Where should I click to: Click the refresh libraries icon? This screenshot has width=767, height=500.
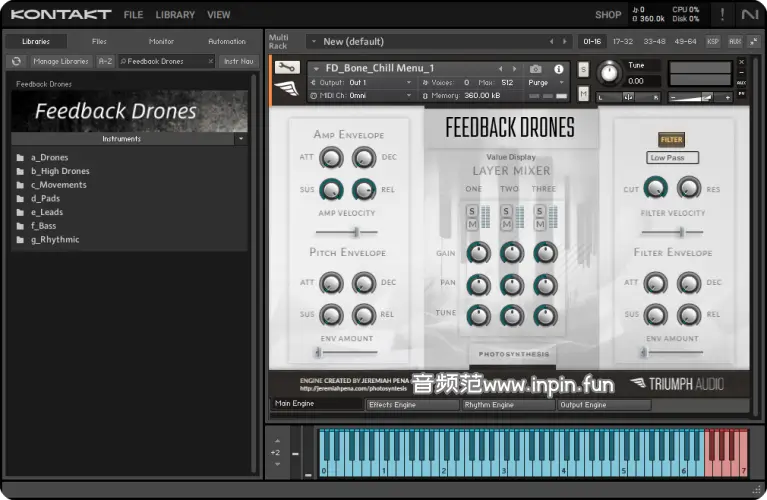16,61
